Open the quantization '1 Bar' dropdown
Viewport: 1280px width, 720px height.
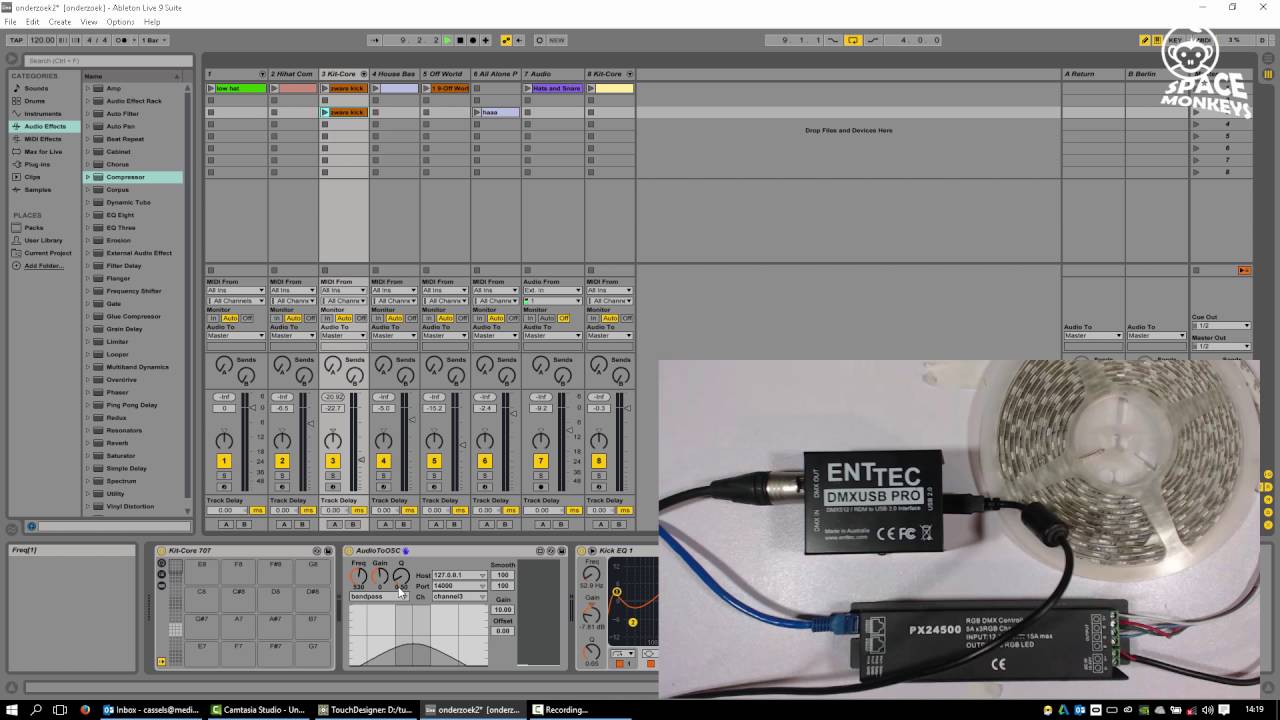tap(155, 40)
